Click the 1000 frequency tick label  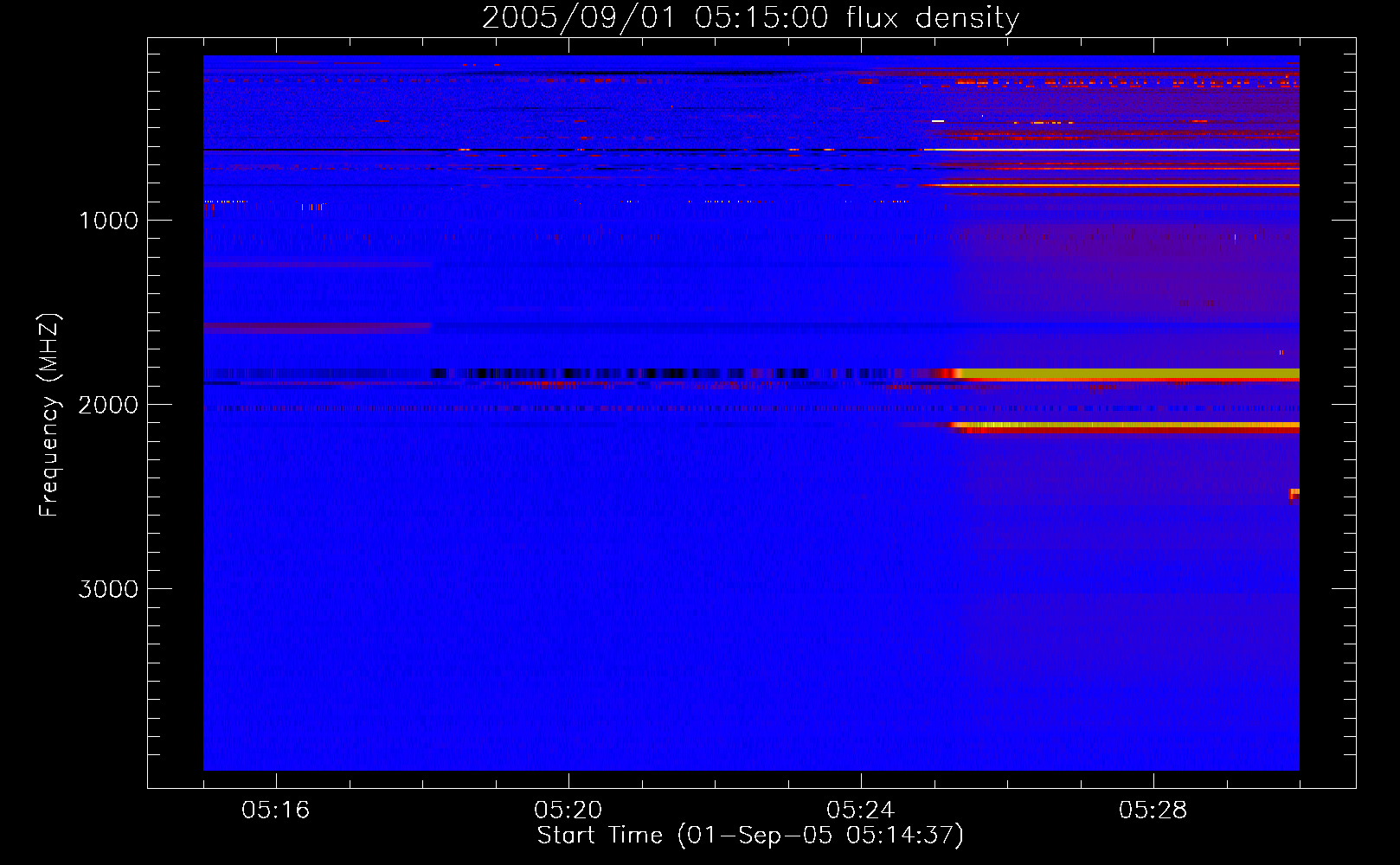(108, 221)
